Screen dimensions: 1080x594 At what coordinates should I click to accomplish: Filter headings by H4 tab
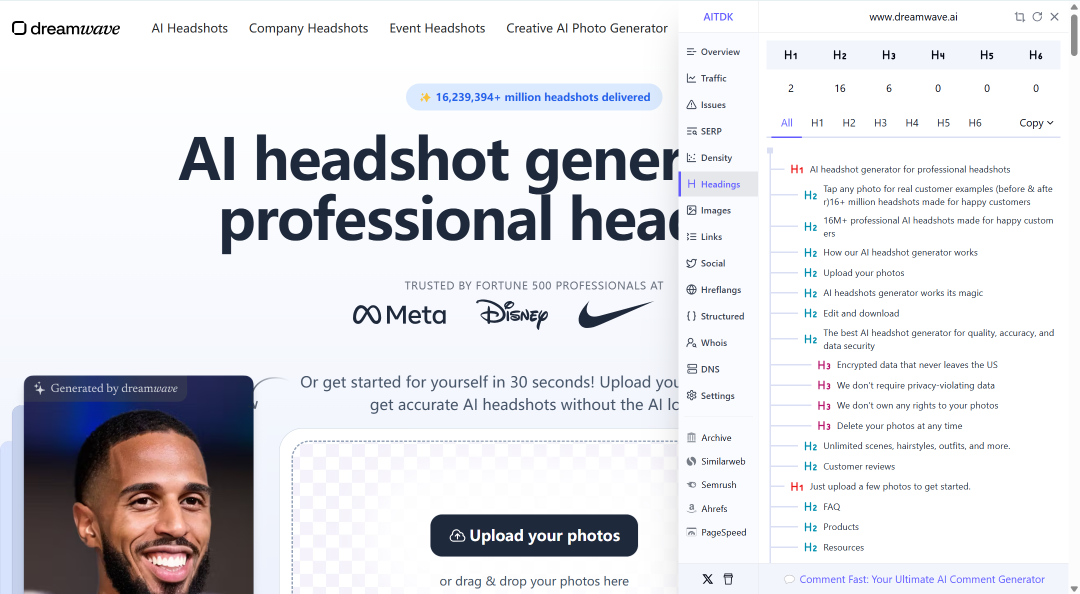912,123
